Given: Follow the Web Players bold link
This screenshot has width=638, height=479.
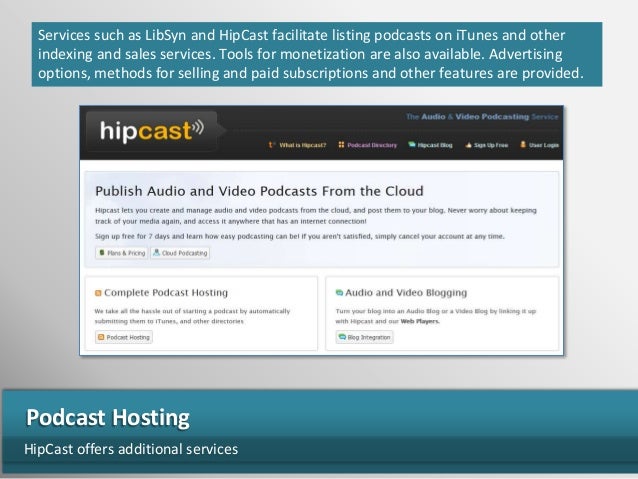Looking at the screenshot, I should tap(420, 322).
